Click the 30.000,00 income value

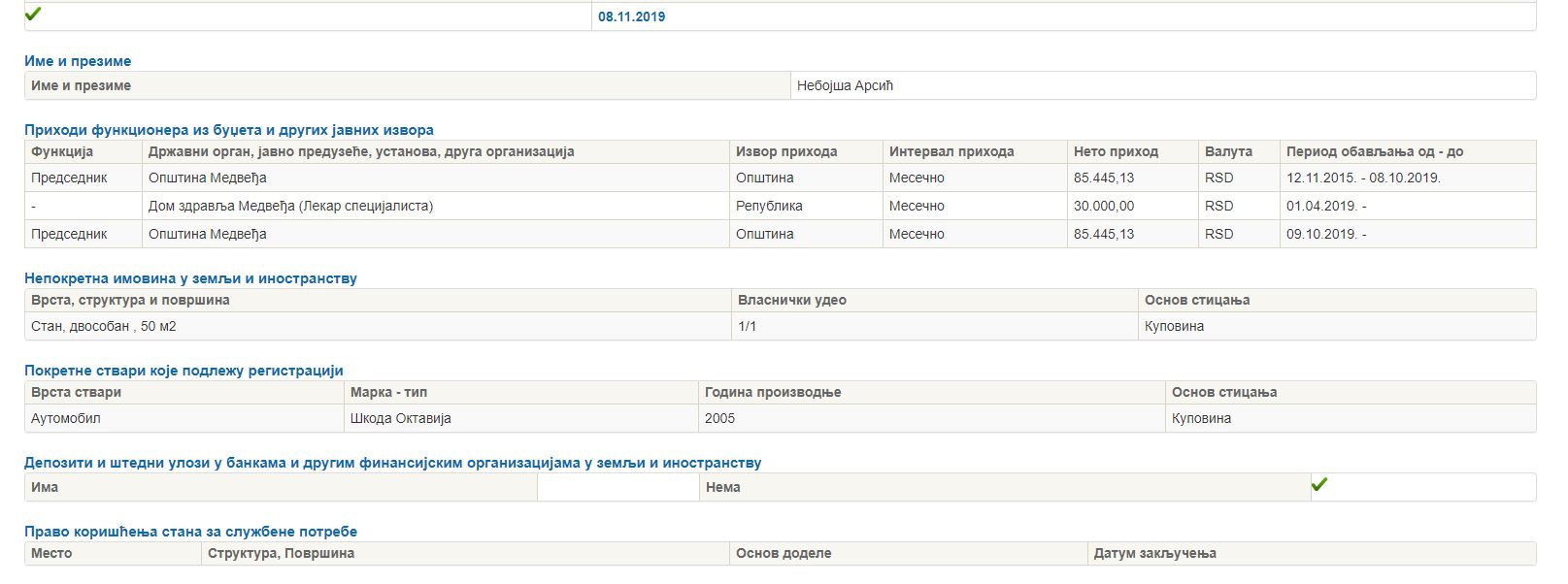(1103, 206)
